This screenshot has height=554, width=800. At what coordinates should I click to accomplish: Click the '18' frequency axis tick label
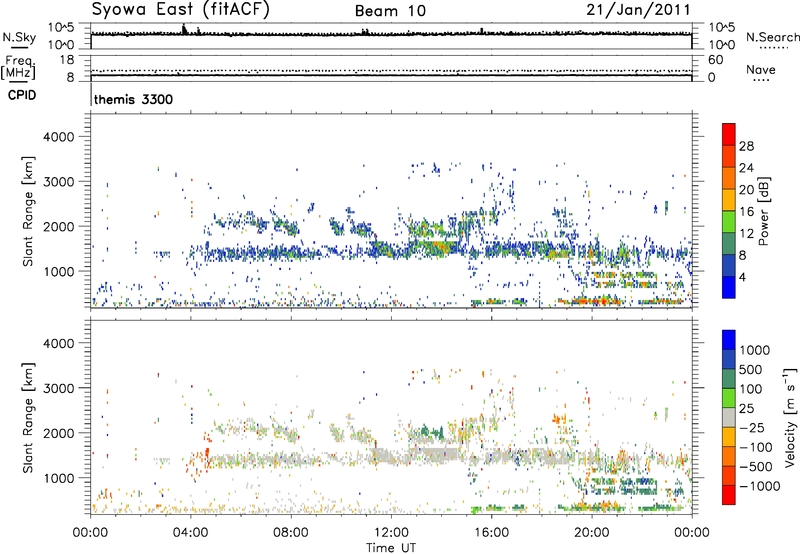tap(67, 60)
